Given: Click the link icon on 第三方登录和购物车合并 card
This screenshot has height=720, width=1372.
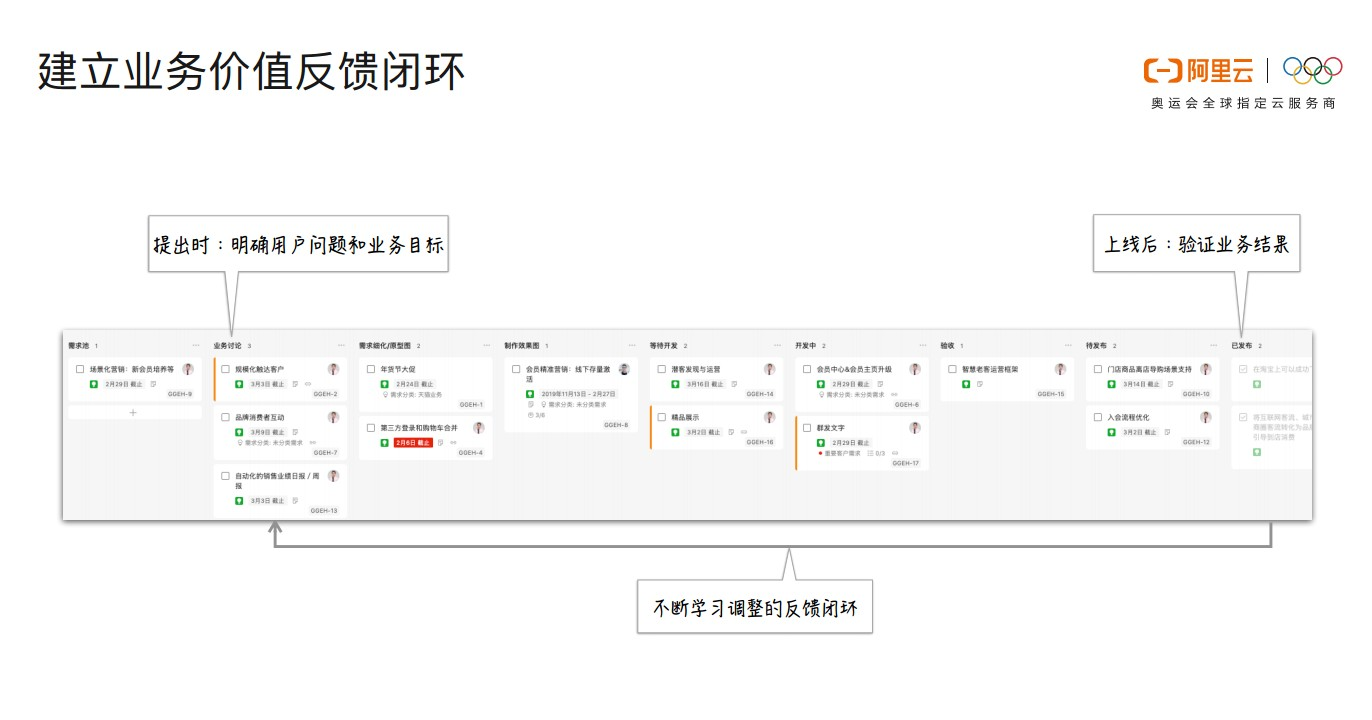Looking at the screenshot, I should pyautogui.click(x=452, y=443).
